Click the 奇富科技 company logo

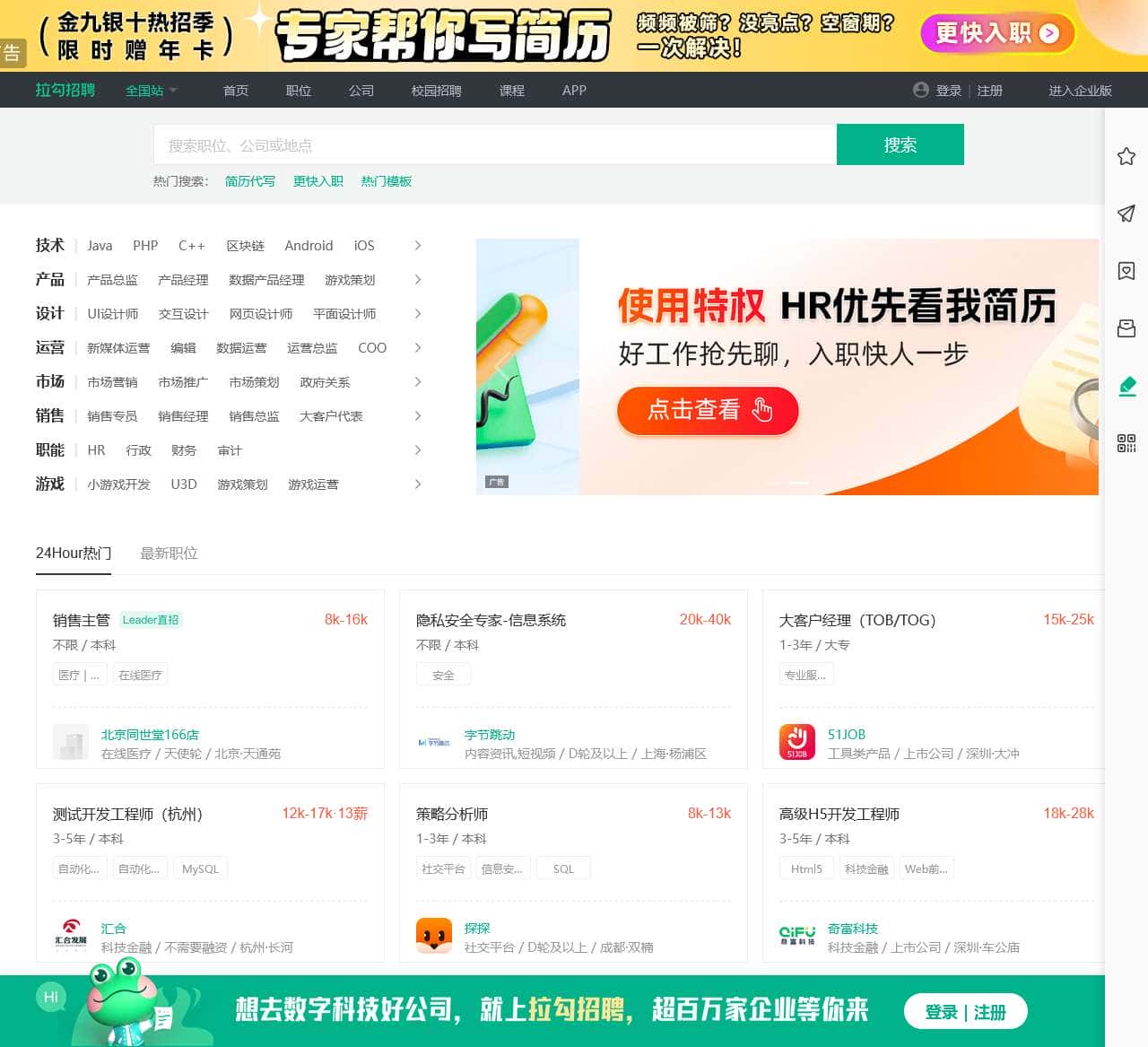point(797,936)
